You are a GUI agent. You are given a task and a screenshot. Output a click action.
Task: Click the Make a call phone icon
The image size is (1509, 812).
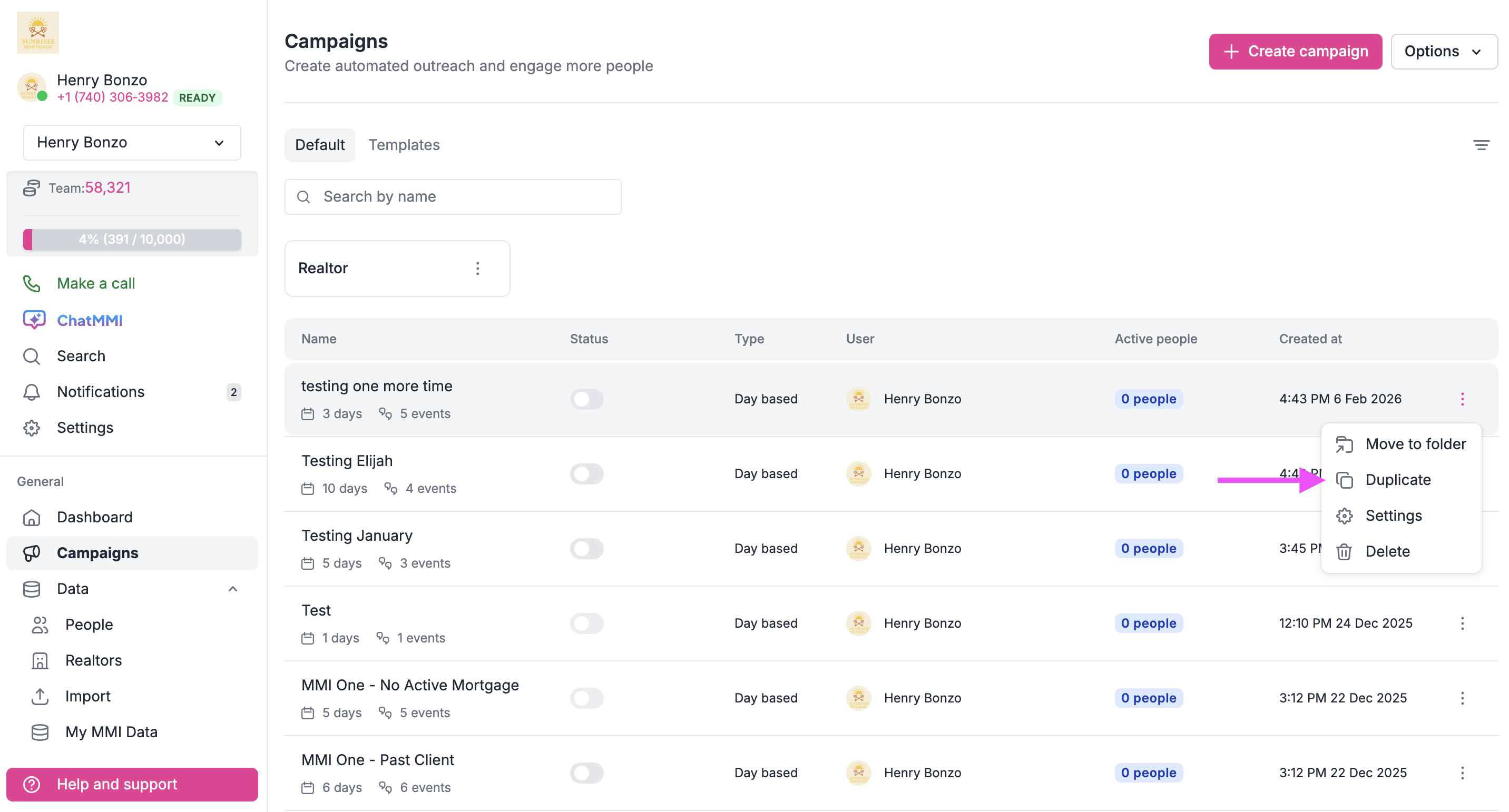tap(32, 283)
